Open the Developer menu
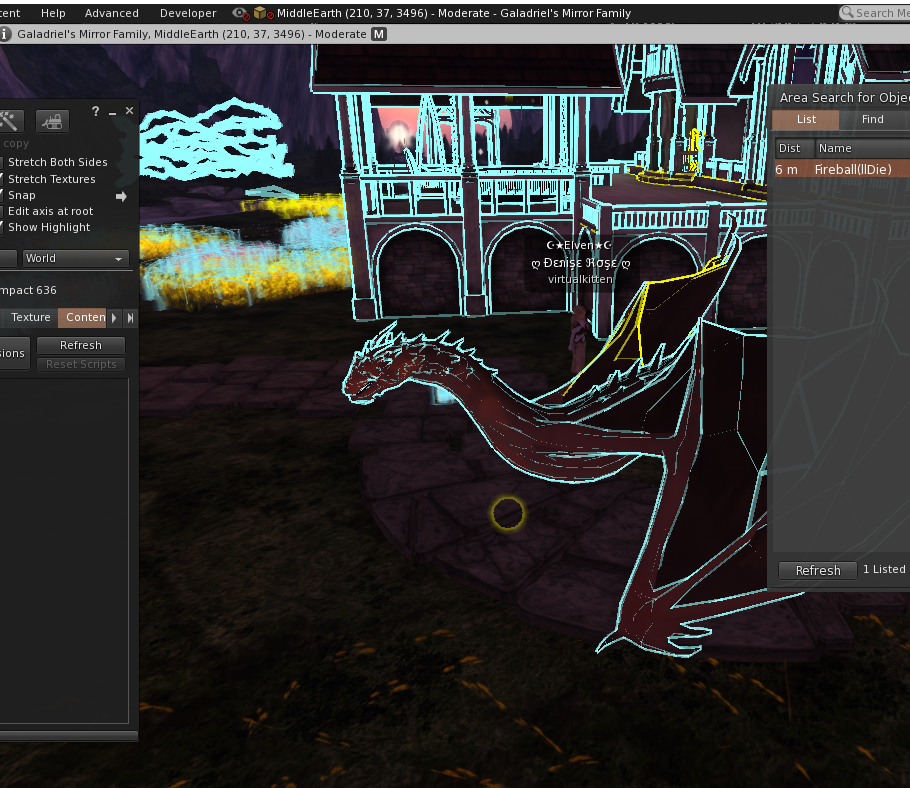Screen dimensions: 910x788 click(x=188, y=13)
